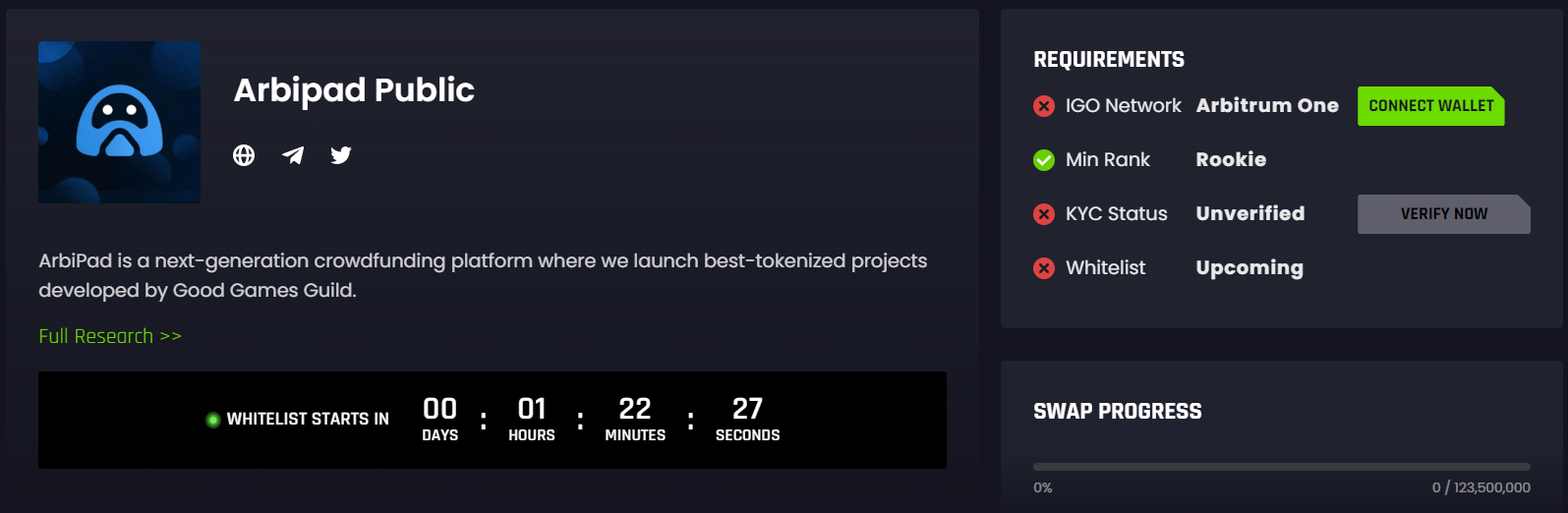Click the ArbiPad description paragraph
Image resolution: width=1568 pixels, height=513 pixels.
483,275
